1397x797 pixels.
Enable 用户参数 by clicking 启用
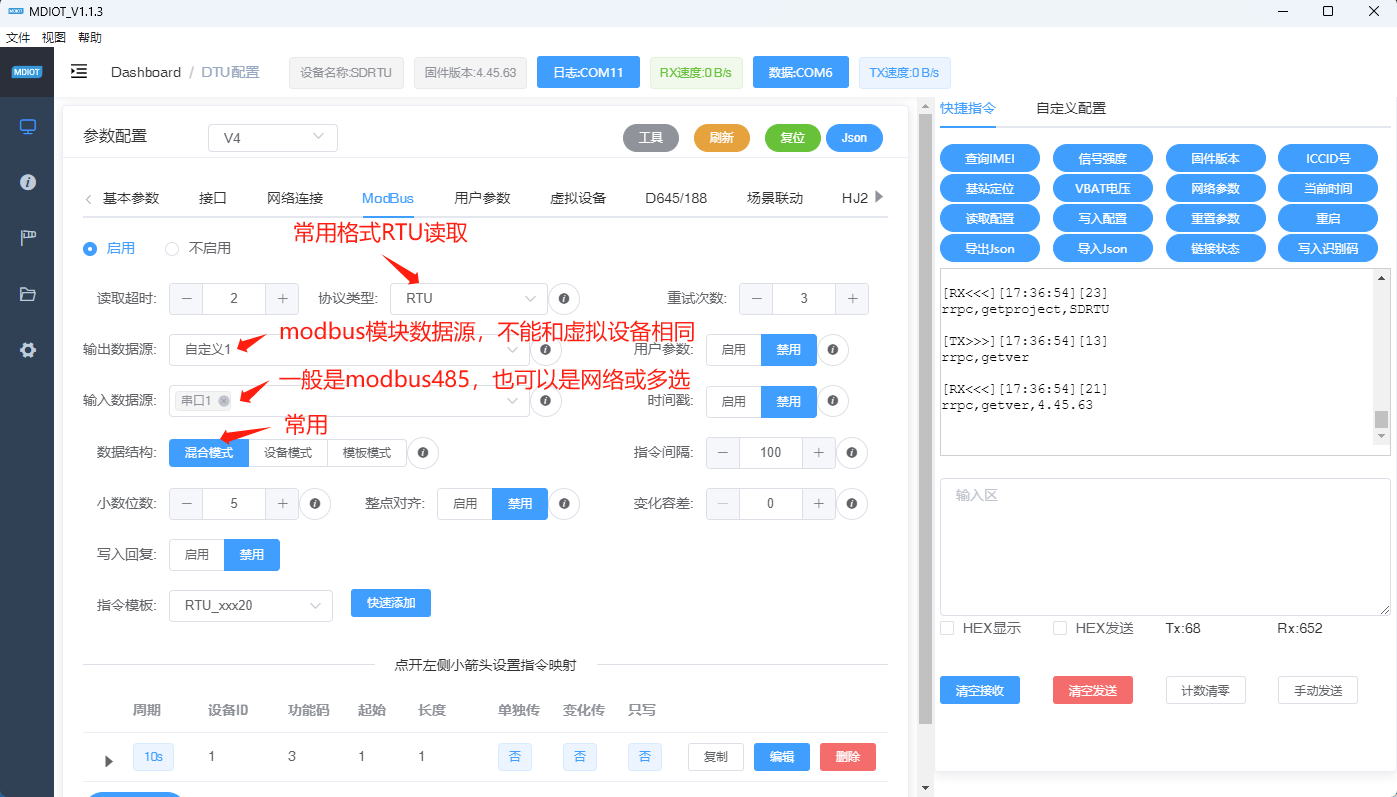(734, 349)
